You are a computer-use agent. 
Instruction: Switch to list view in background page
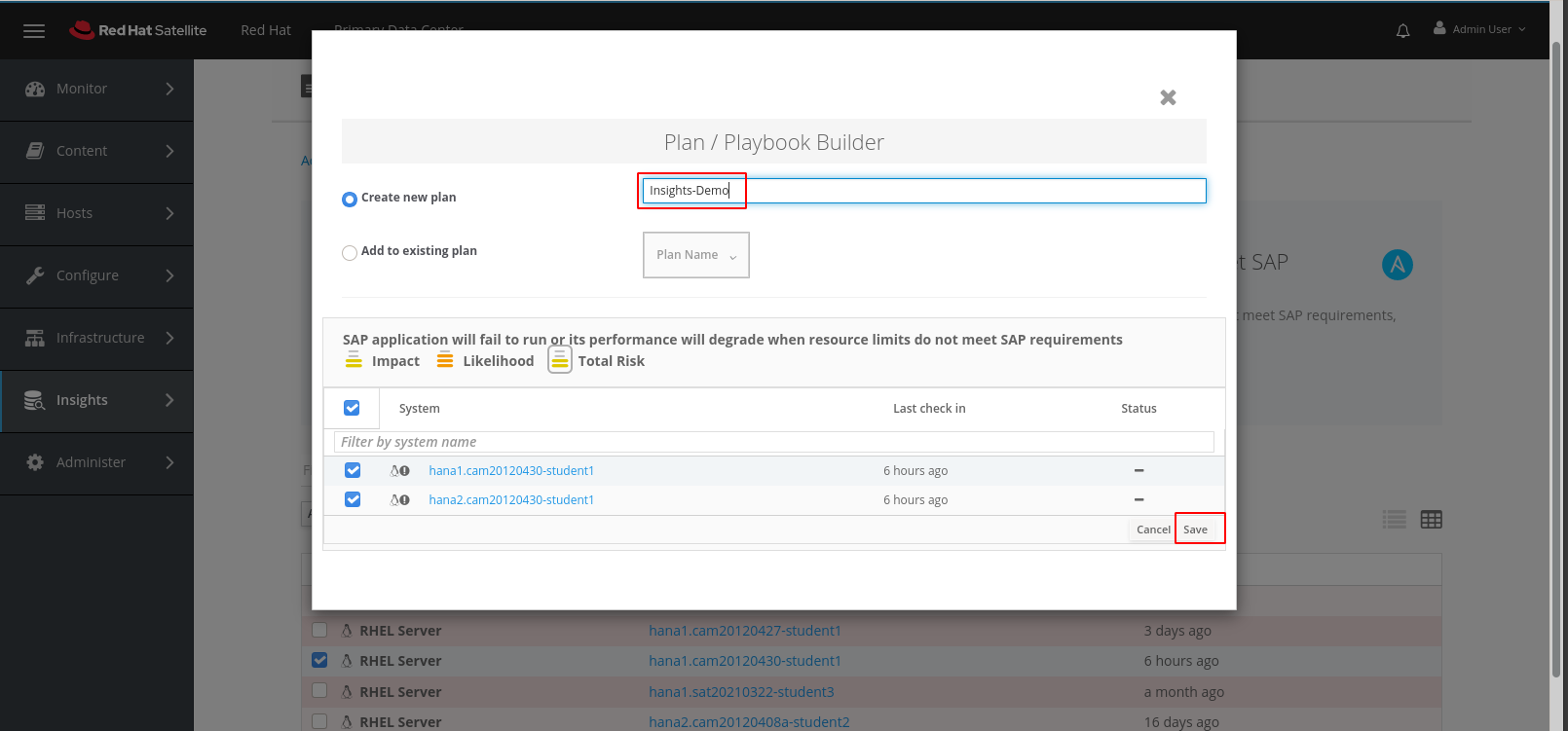click(x=1395, y=520)
